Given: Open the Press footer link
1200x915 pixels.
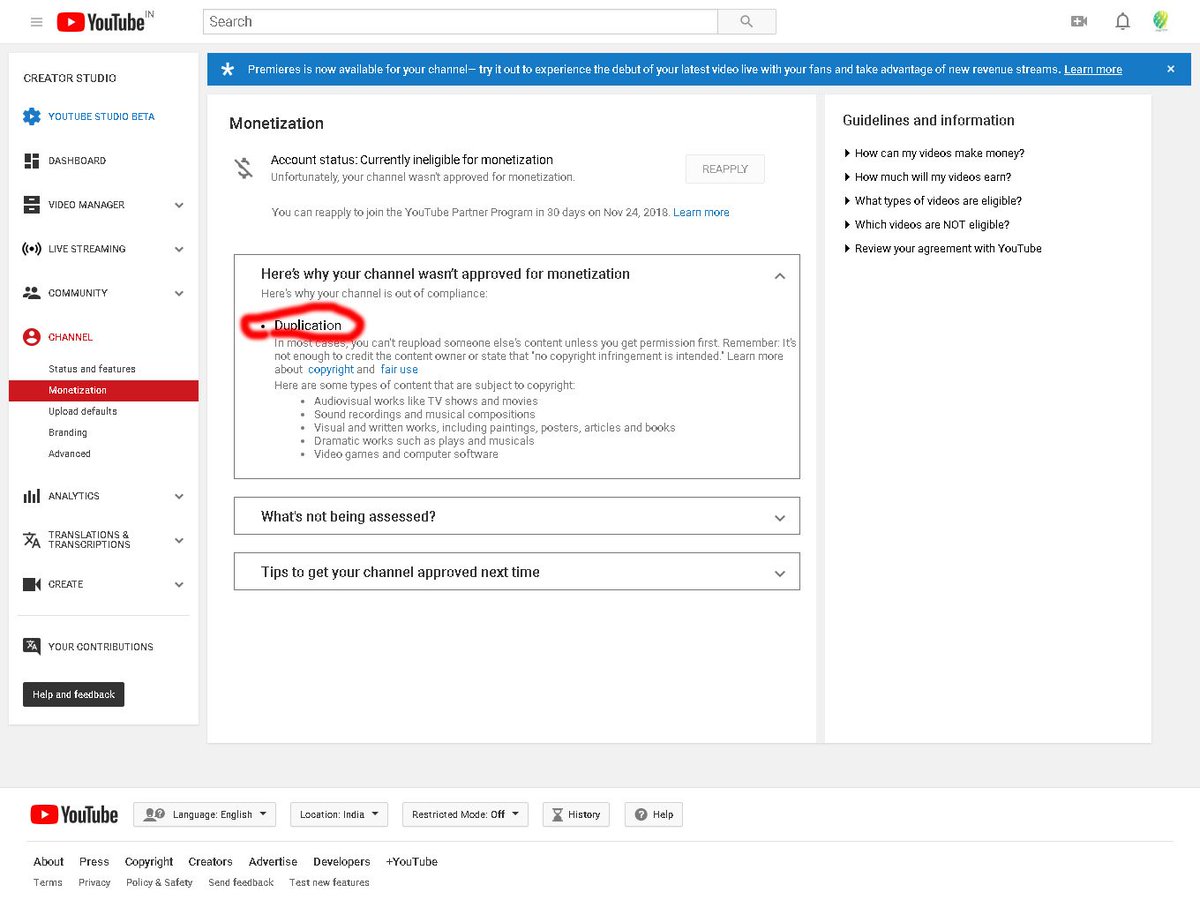Looking at the screenshot, I should [x=94, y=861].
